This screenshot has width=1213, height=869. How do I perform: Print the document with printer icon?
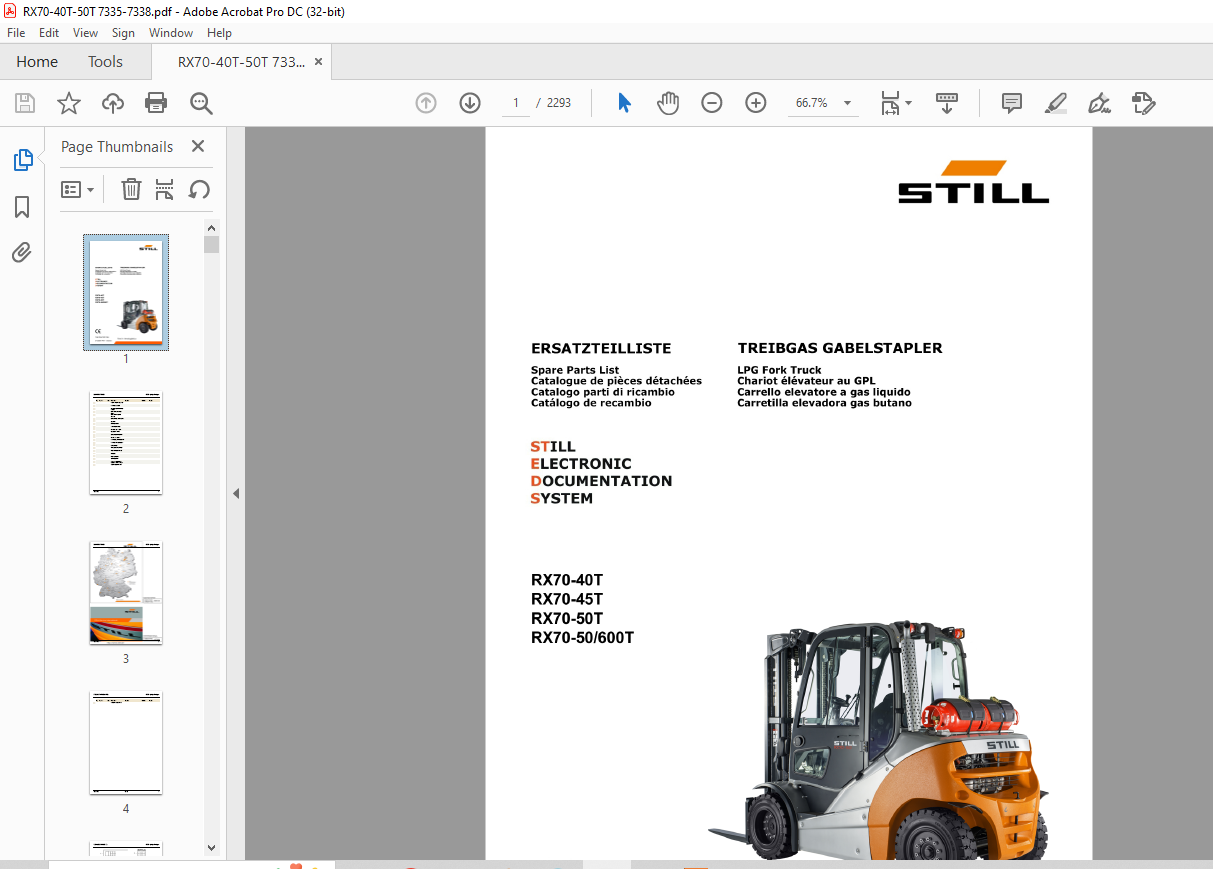tap(156, 103)
